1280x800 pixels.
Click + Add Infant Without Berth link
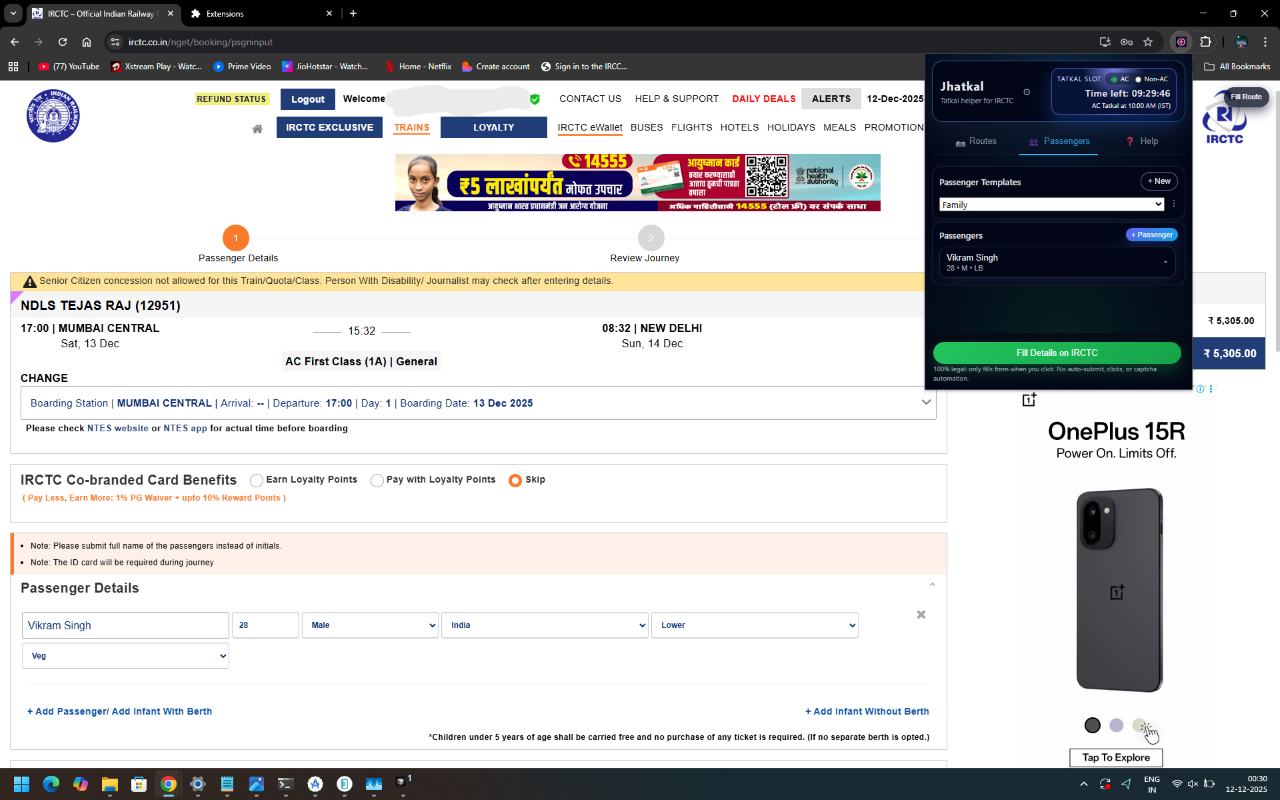[867, 711]
